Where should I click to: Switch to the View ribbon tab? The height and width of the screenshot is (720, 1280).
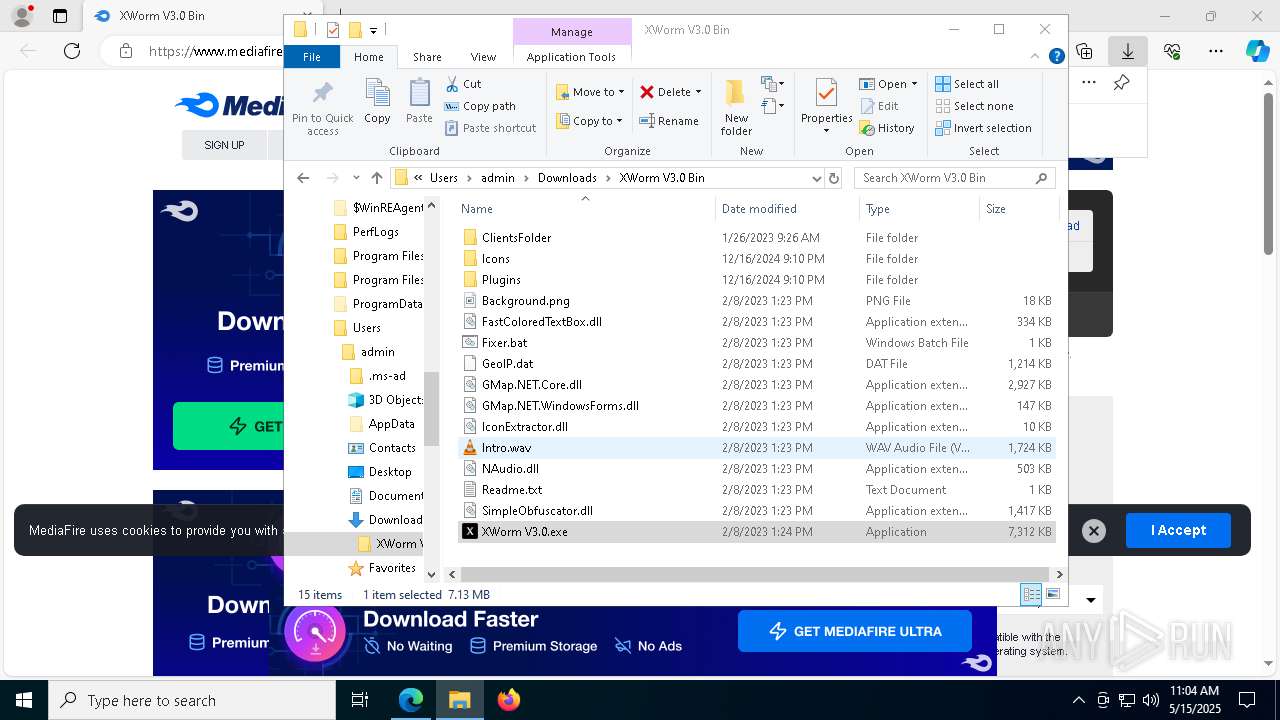(483, 57)
